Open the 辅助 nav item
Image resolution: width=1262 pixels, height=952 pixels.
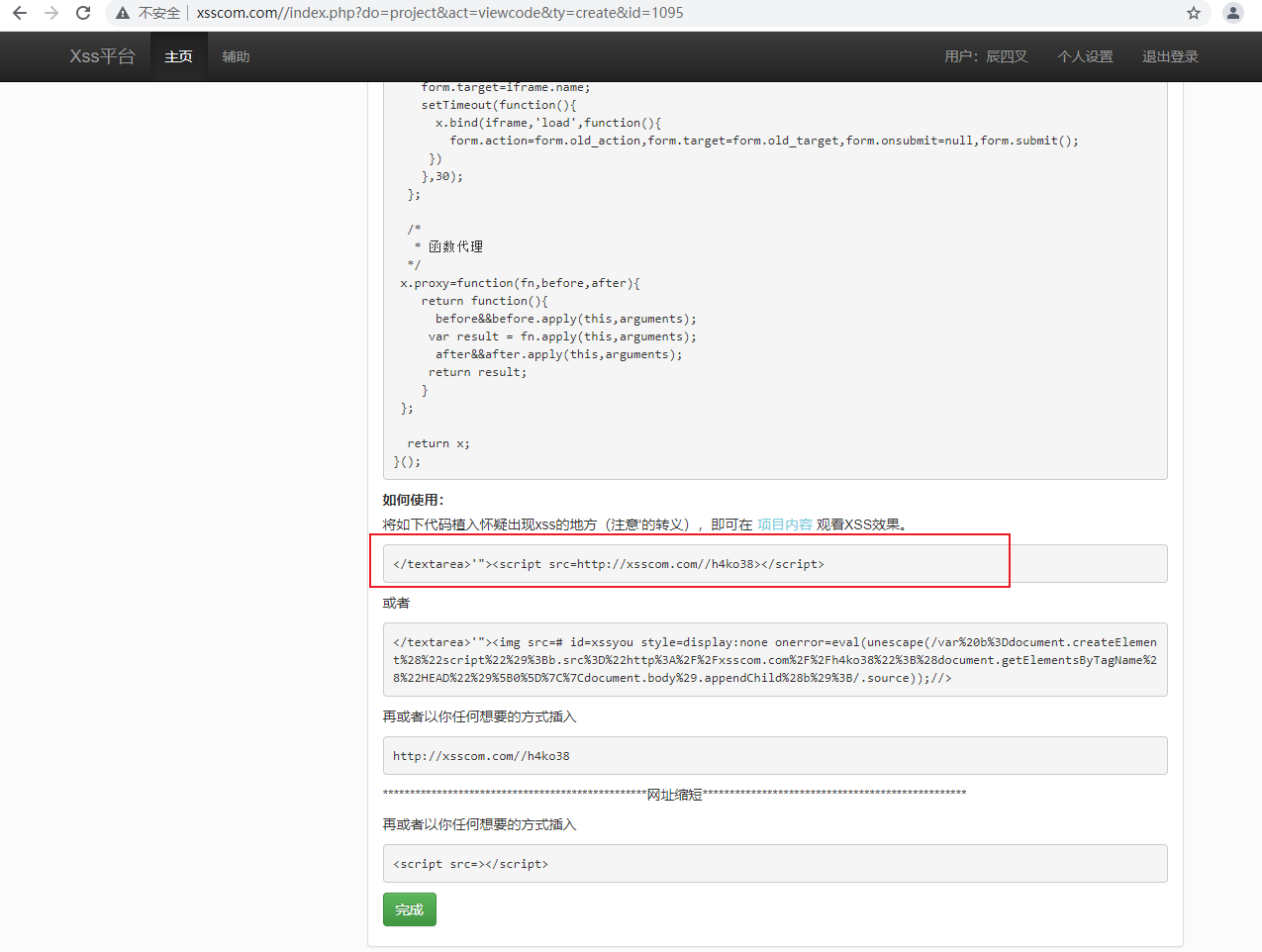click(x=236, y=56)
